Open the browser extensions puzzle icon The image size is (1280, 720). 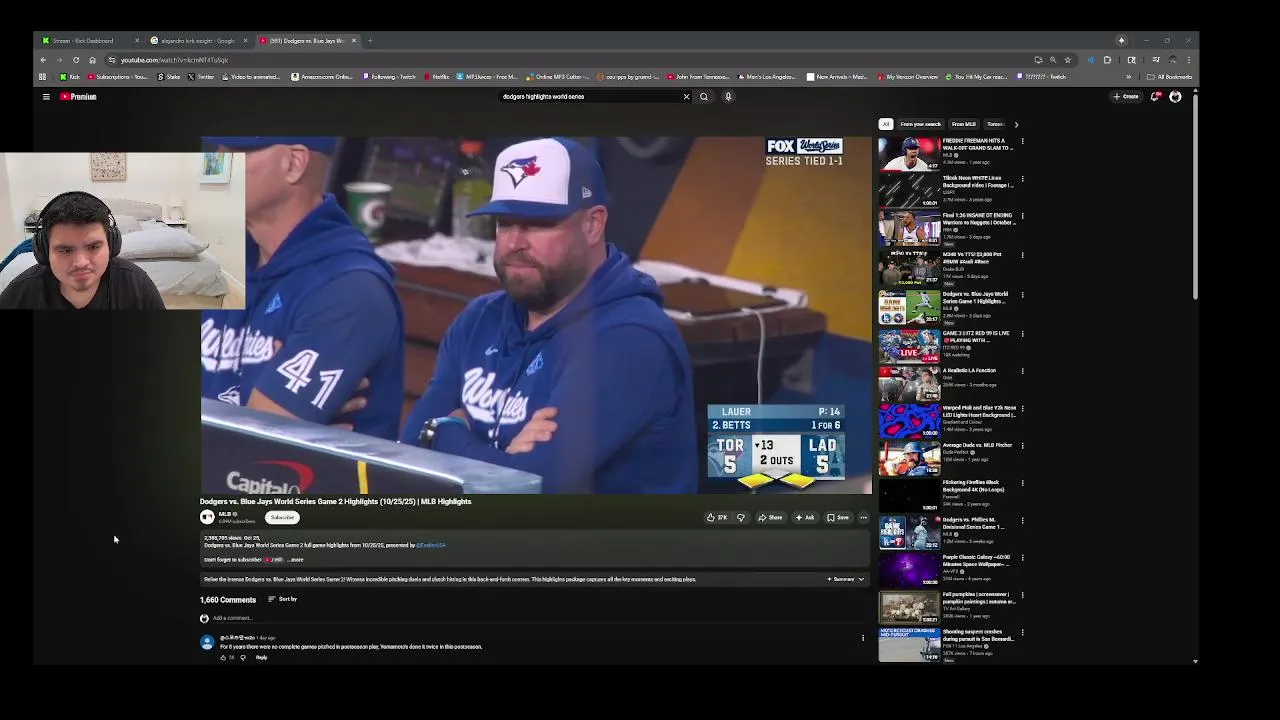click(x=1107, y=60)
